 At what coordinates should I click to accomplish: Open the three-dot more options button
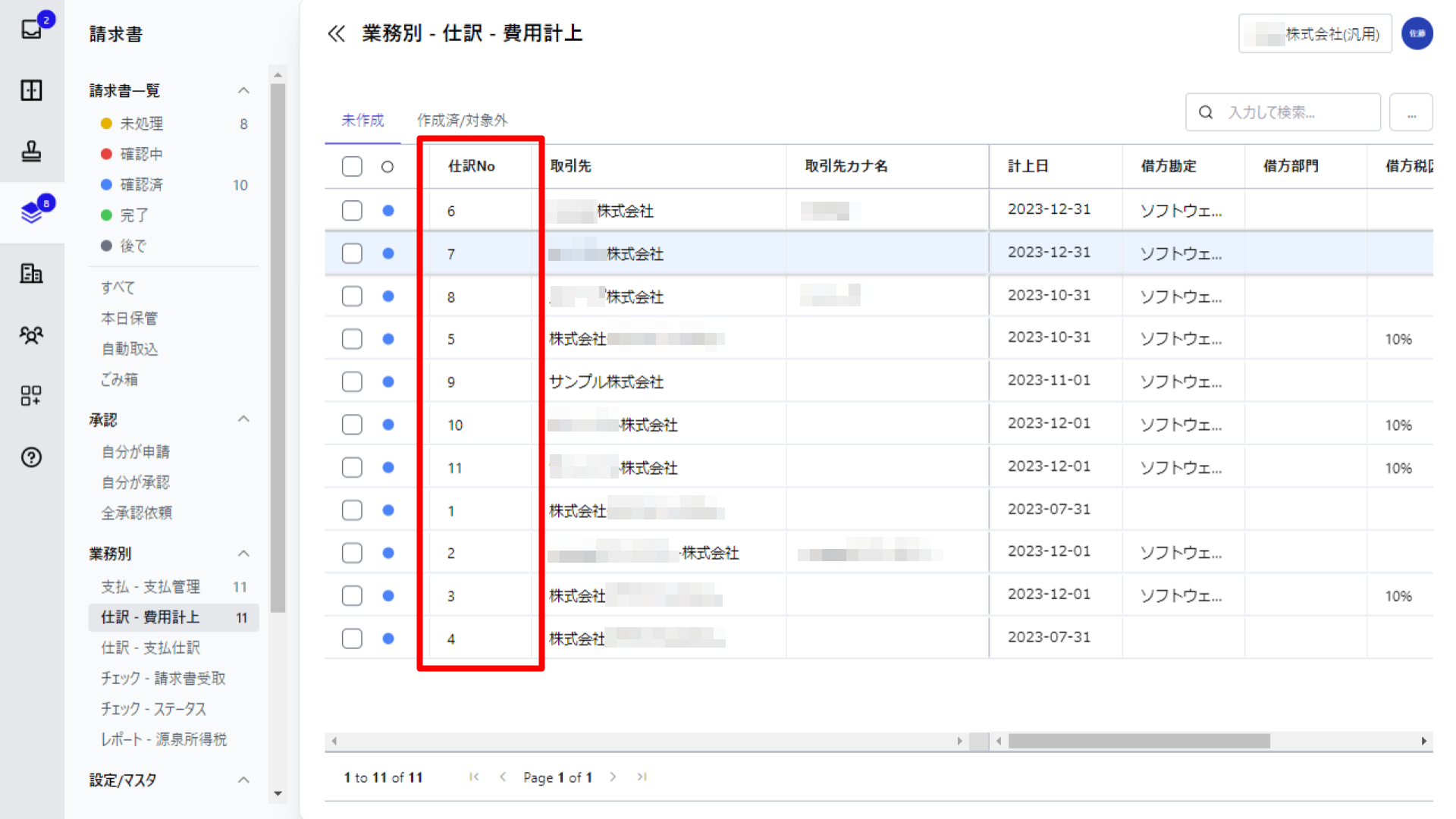click(1411, 112)
